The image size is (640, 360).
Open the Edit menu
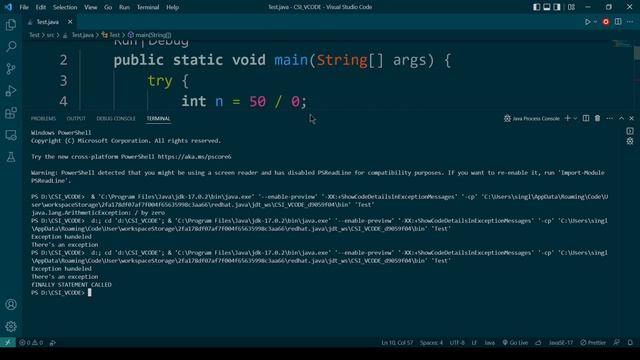pyautogui.click(x=40, y=7)
